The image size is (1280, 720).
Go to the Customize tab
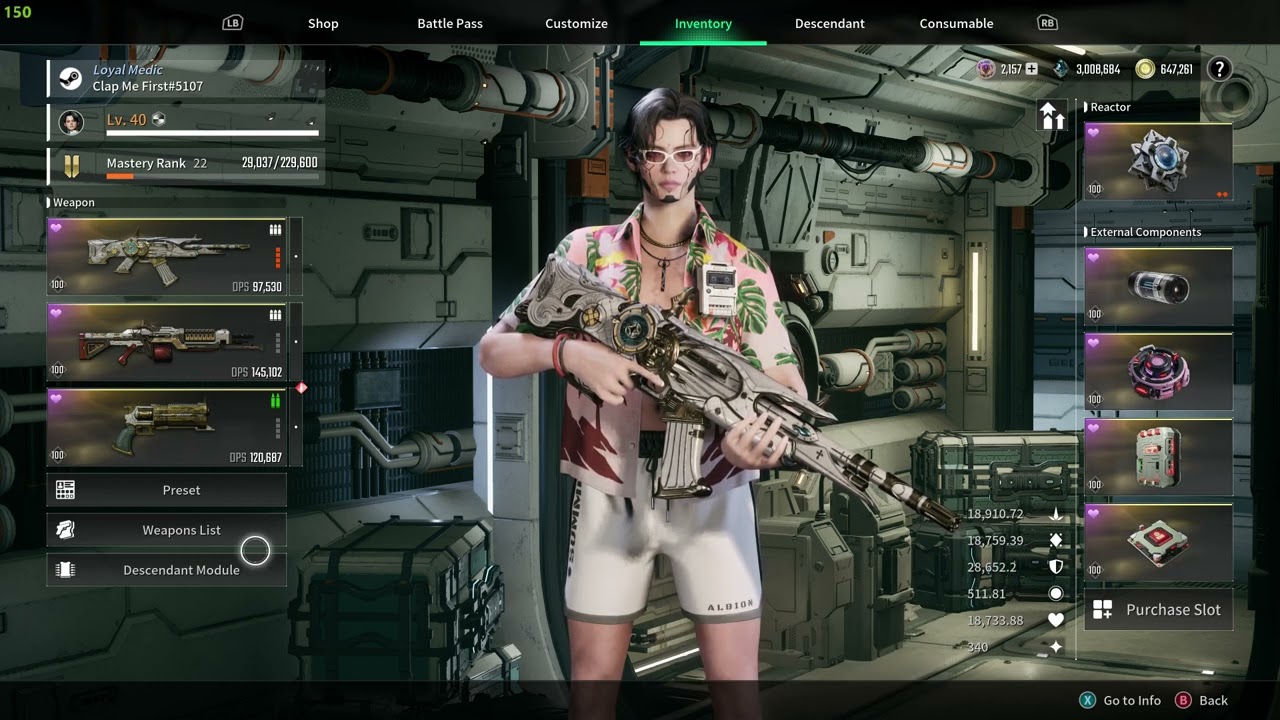click(x=576, y=23)
